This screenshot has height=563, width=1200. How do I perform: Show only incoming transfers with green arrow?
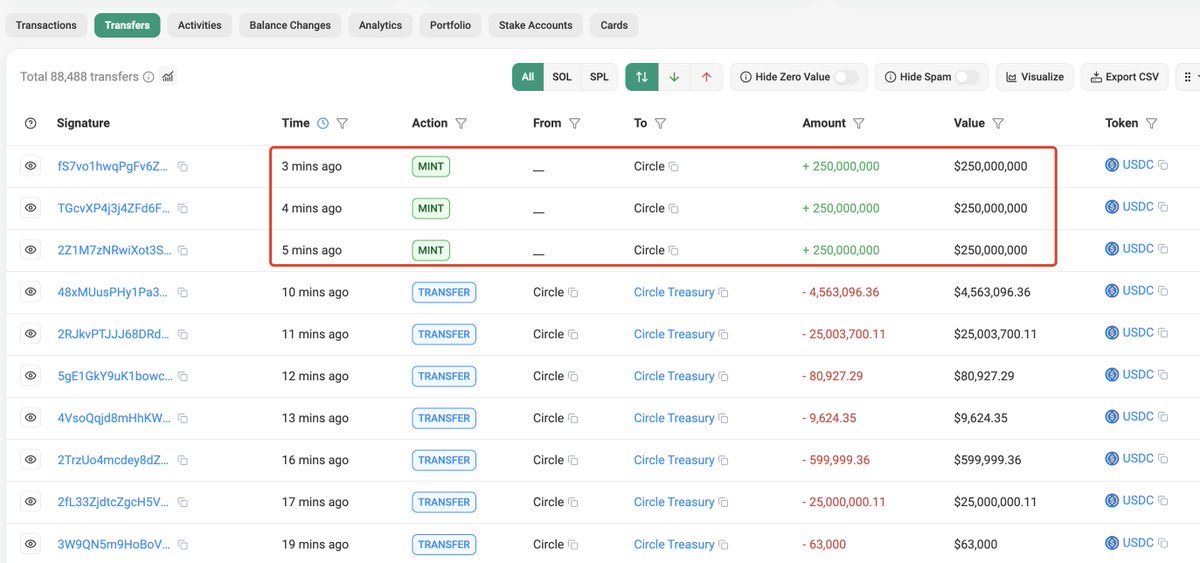[x=674, y=77]
